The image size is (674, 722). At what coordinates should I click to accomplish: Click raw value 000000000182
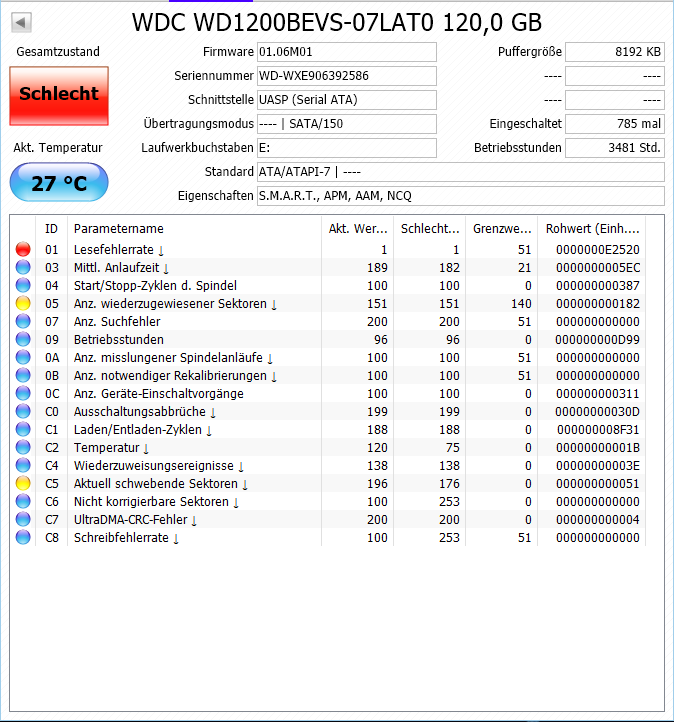pos(598,303)
